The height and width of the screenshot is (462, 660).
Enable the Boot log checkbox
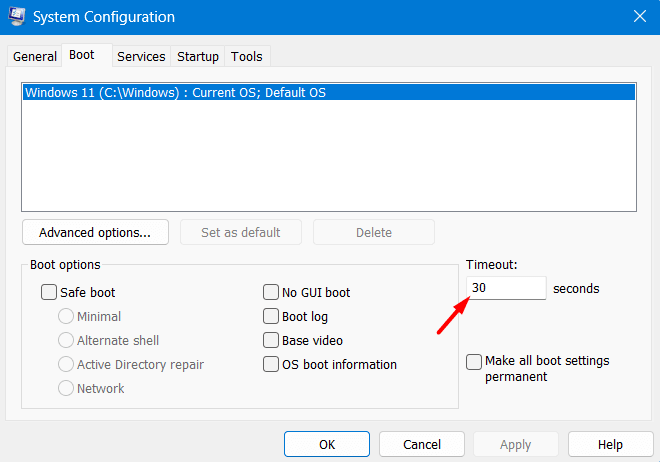271,316
